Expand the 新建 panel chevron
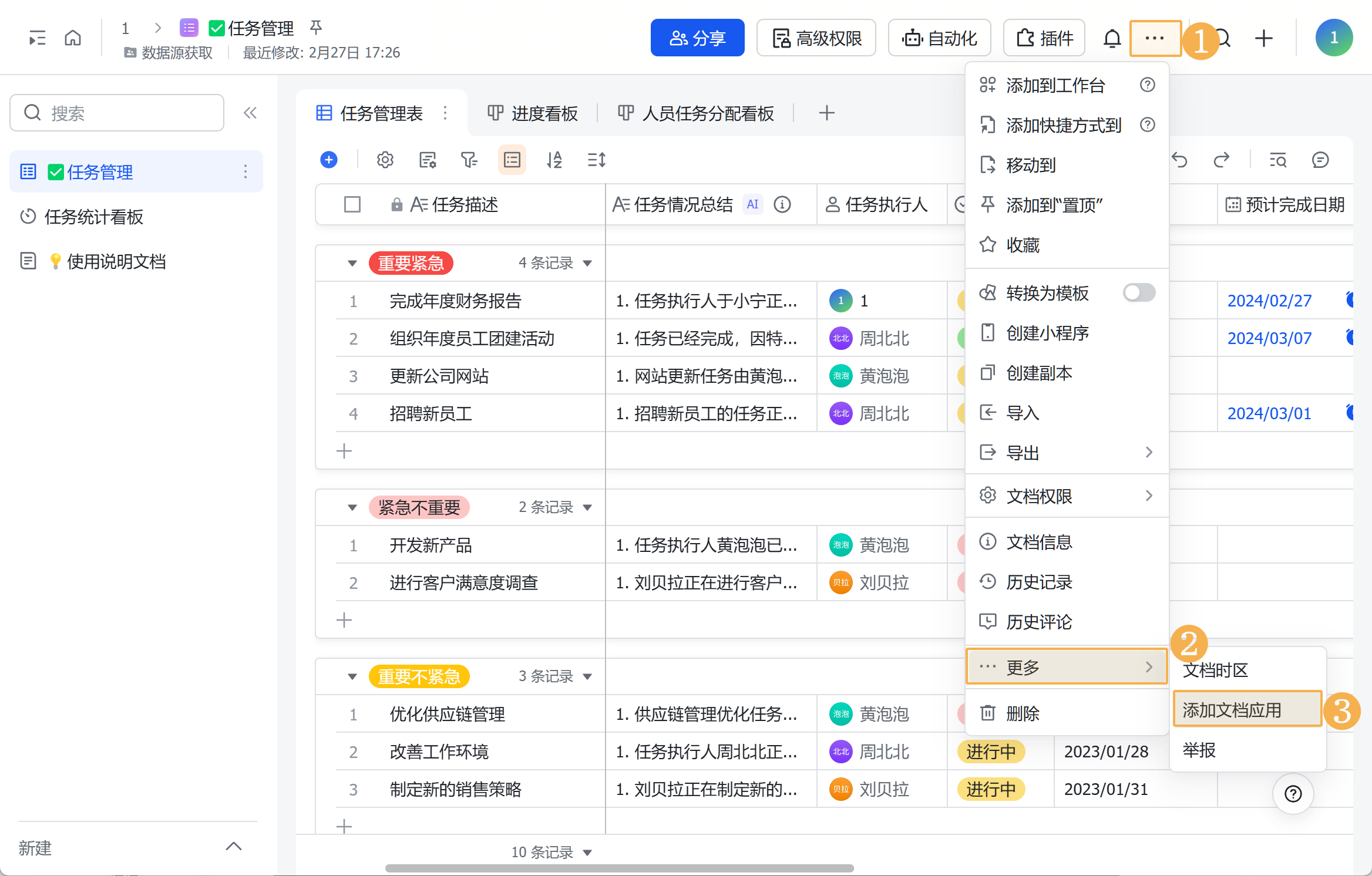The height and width of the screenshot is (876, 1372). (x=234, y=846)
